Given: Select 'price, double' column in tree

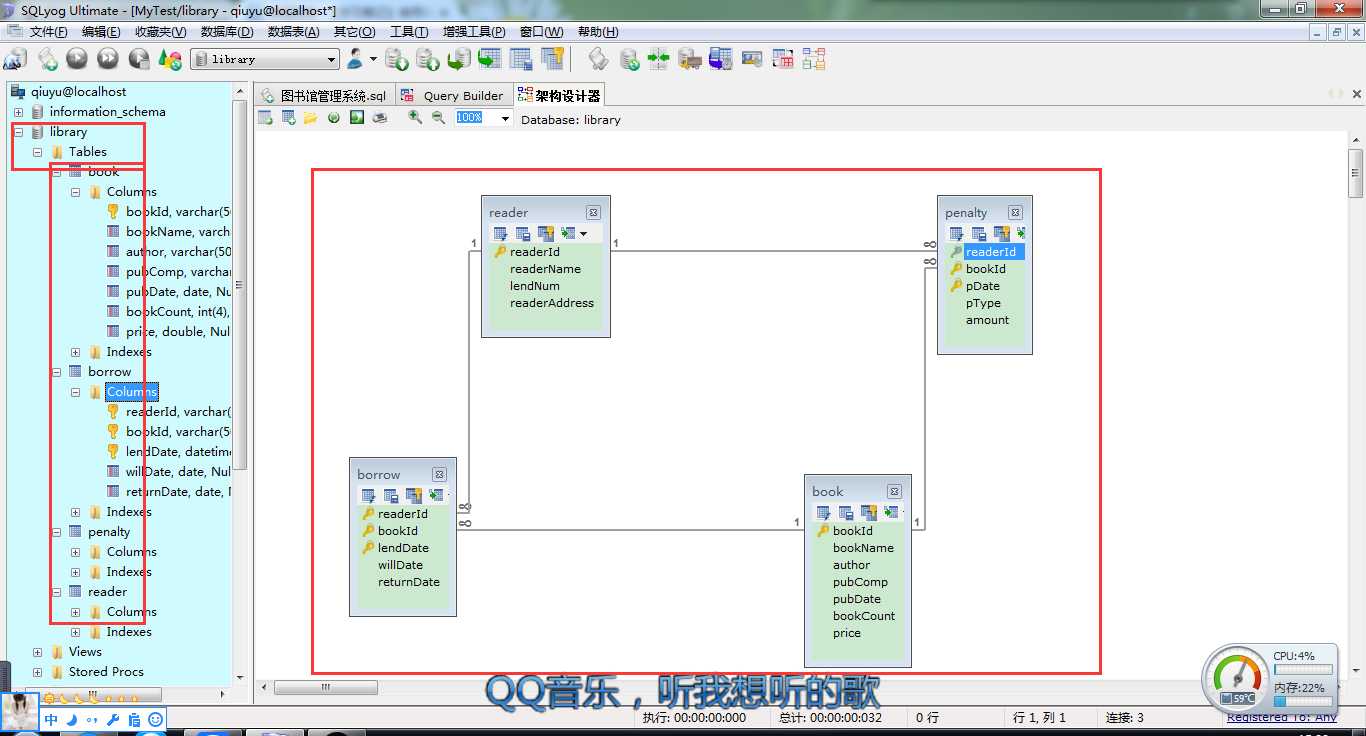Looking at the screenshot, I should coord(178,332).
